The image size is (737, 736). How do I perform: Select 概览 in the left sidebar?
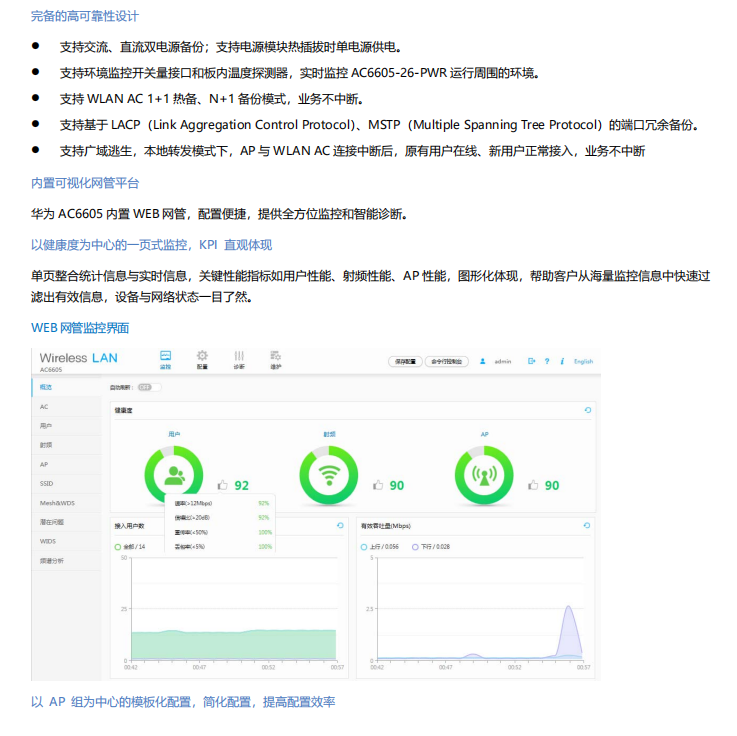coord(67,387)
